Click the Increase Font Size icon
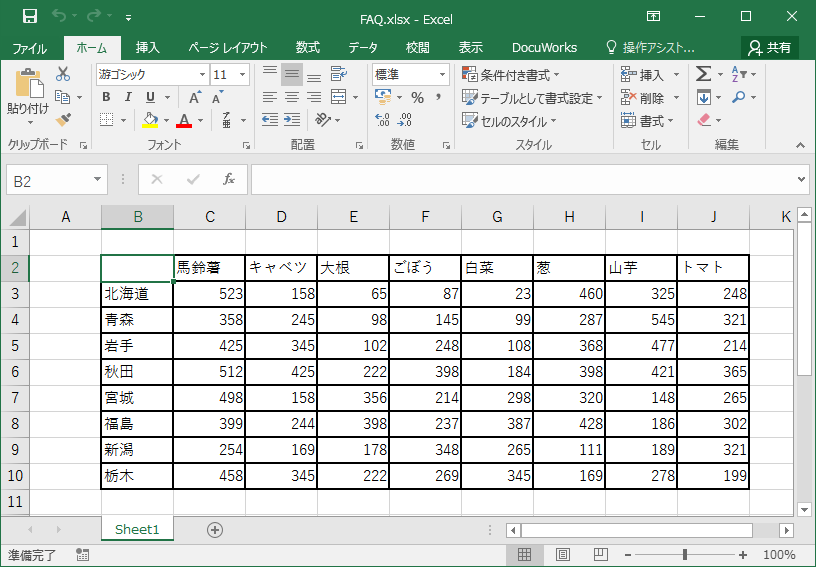The image size is (816, 567). pos(195,97)
